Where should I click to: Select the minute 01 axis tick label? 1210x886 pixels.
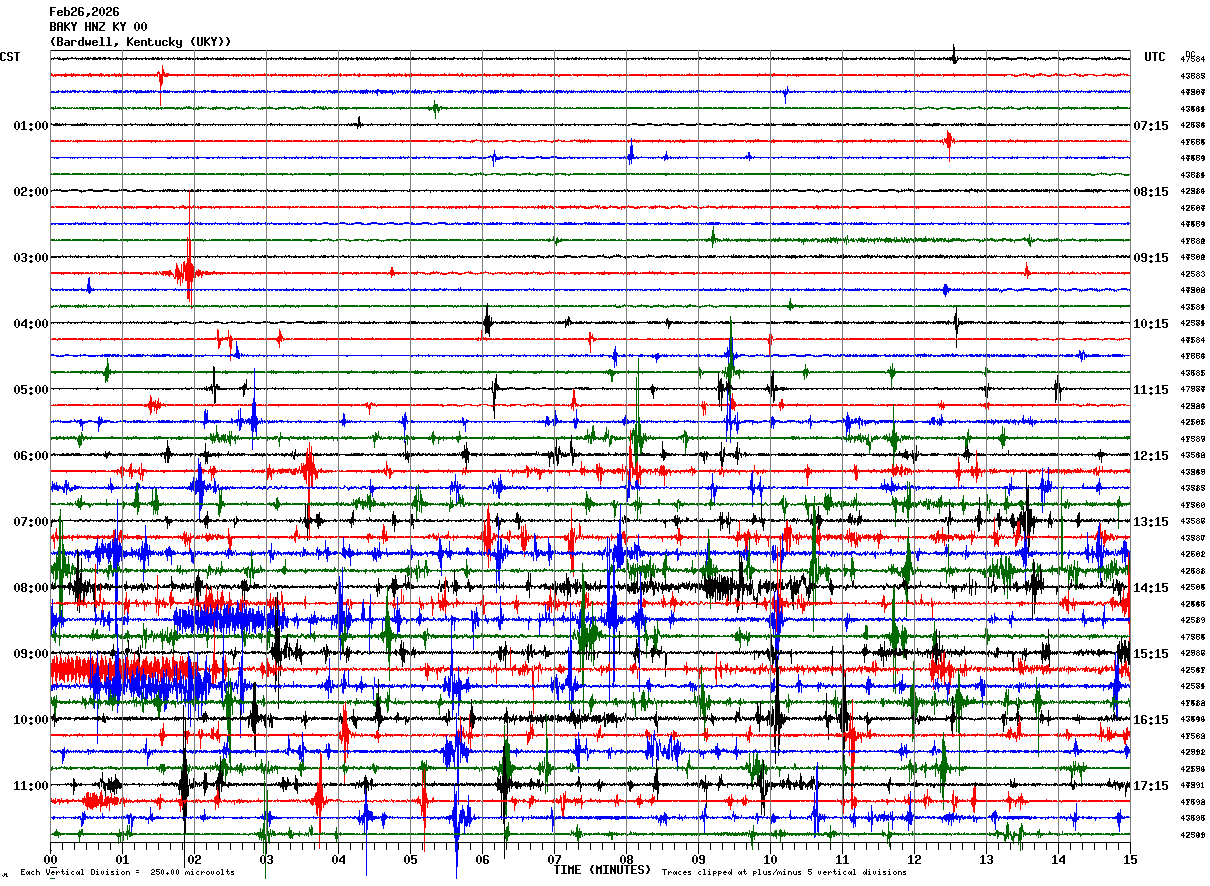click(x=122, y=859)
